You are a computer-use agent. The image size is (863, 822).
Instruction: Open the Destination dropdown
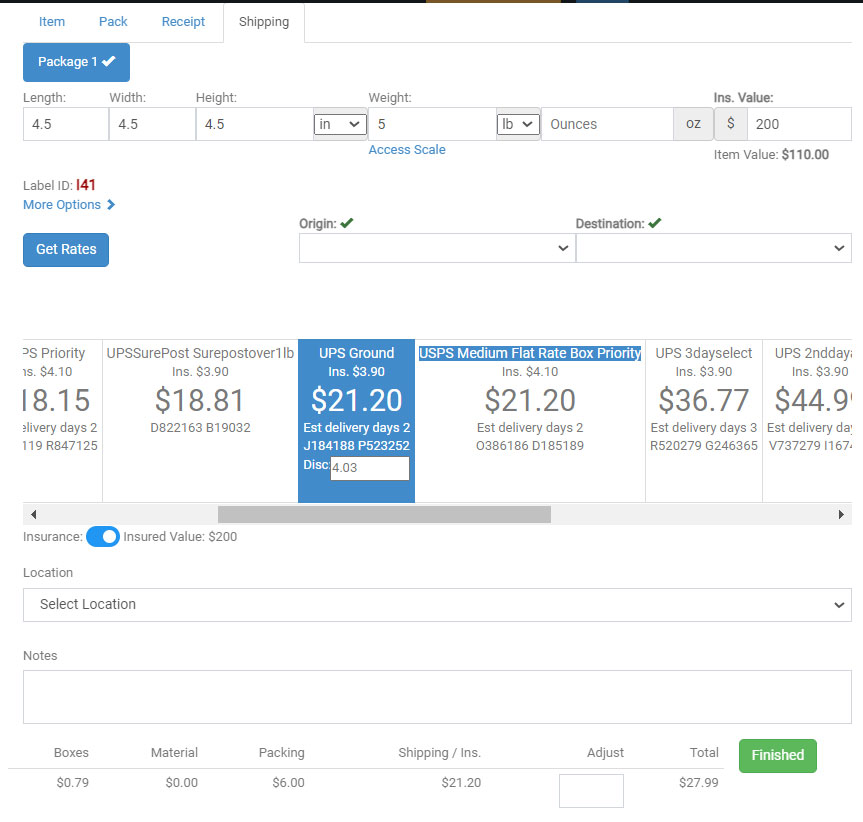[713, 248]
